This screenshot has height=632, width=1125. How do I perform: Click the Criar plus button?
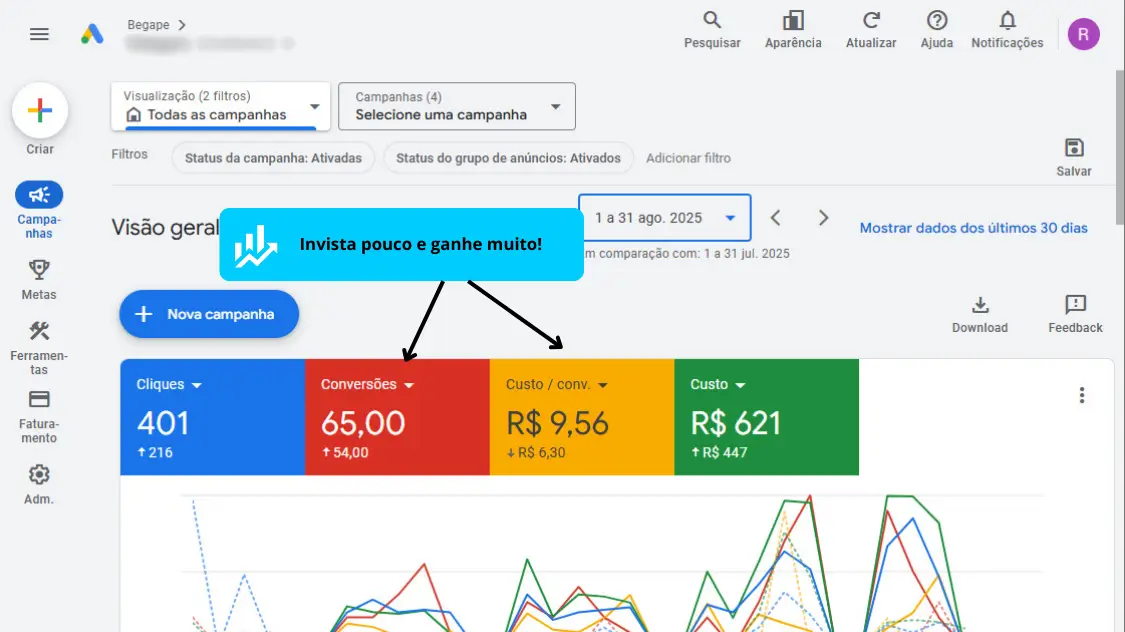coord(40,110)
